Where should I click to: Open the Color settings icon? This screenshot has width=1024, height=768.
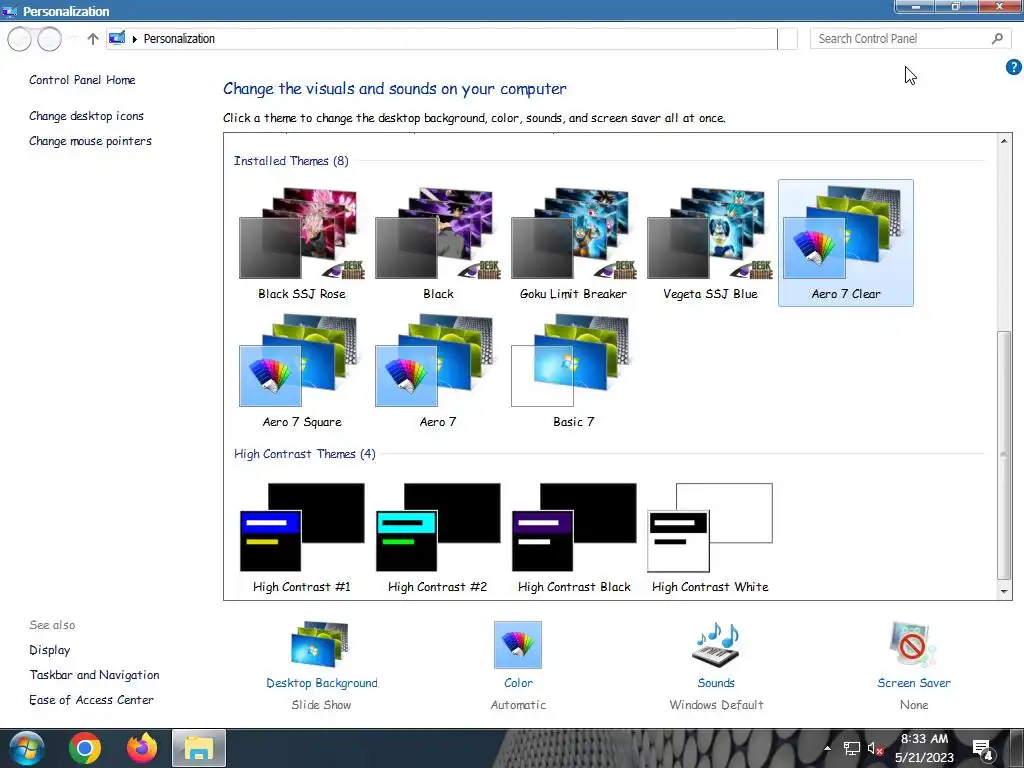(x=518, y=645)
